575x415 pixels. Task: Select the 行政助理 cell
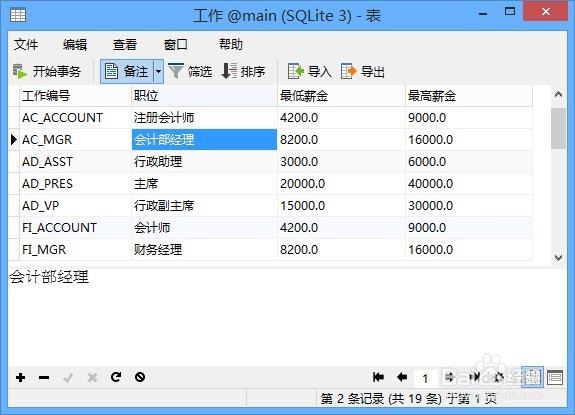point(204,162)
